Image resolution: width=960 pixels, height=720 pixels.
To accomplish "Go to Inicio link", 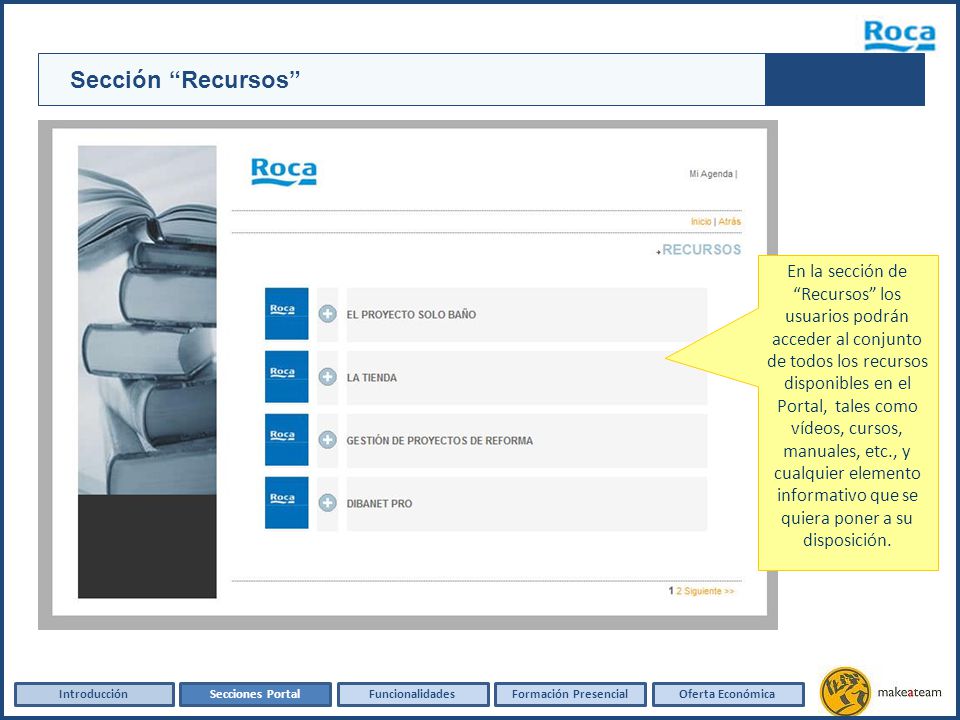I will click(x=701, y=222).
